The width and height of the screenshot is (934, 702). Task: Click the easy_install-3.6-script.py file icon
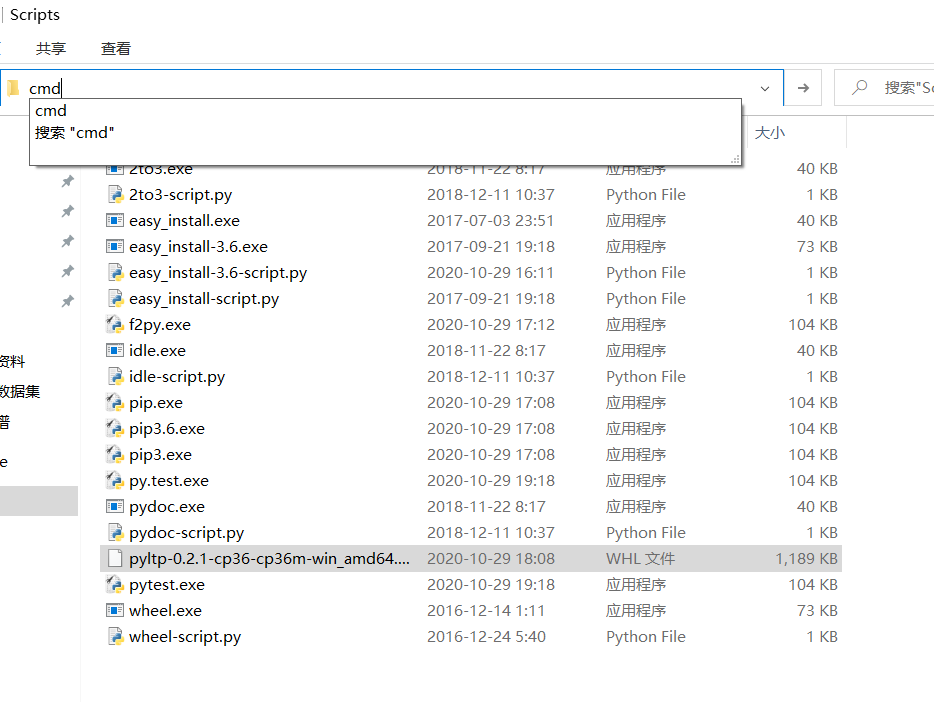click(x=115, y=273)
